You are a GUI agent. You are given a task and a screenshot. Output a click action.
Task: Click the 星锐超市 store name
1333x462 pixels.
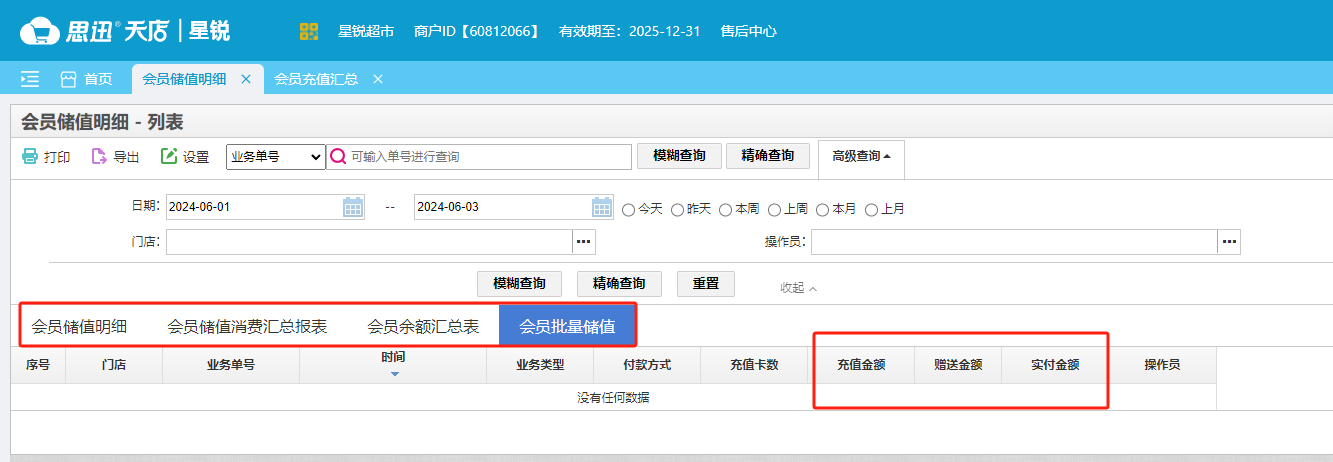point(367,31)
